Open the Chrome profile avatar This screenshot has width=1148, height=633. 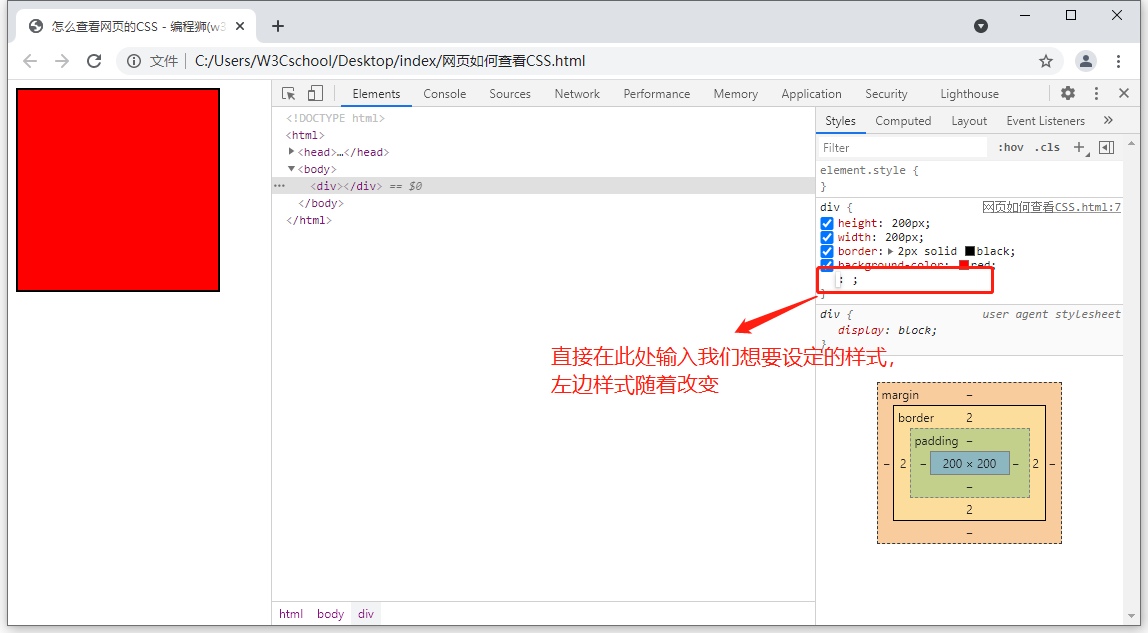1085,61
